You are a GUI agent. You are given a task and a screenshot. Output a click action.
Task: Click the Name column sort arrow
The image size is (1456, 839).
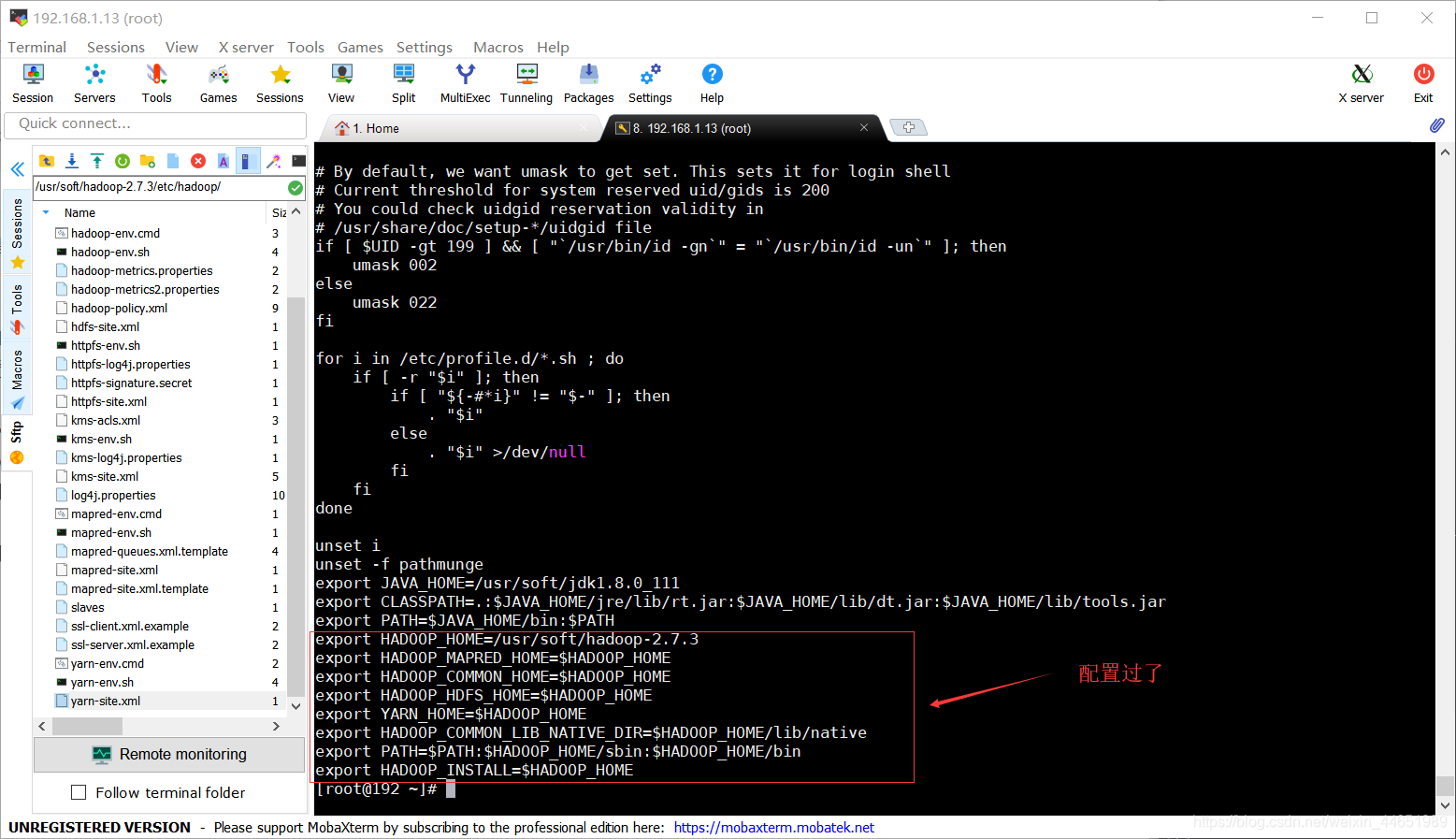coord(46,212)
